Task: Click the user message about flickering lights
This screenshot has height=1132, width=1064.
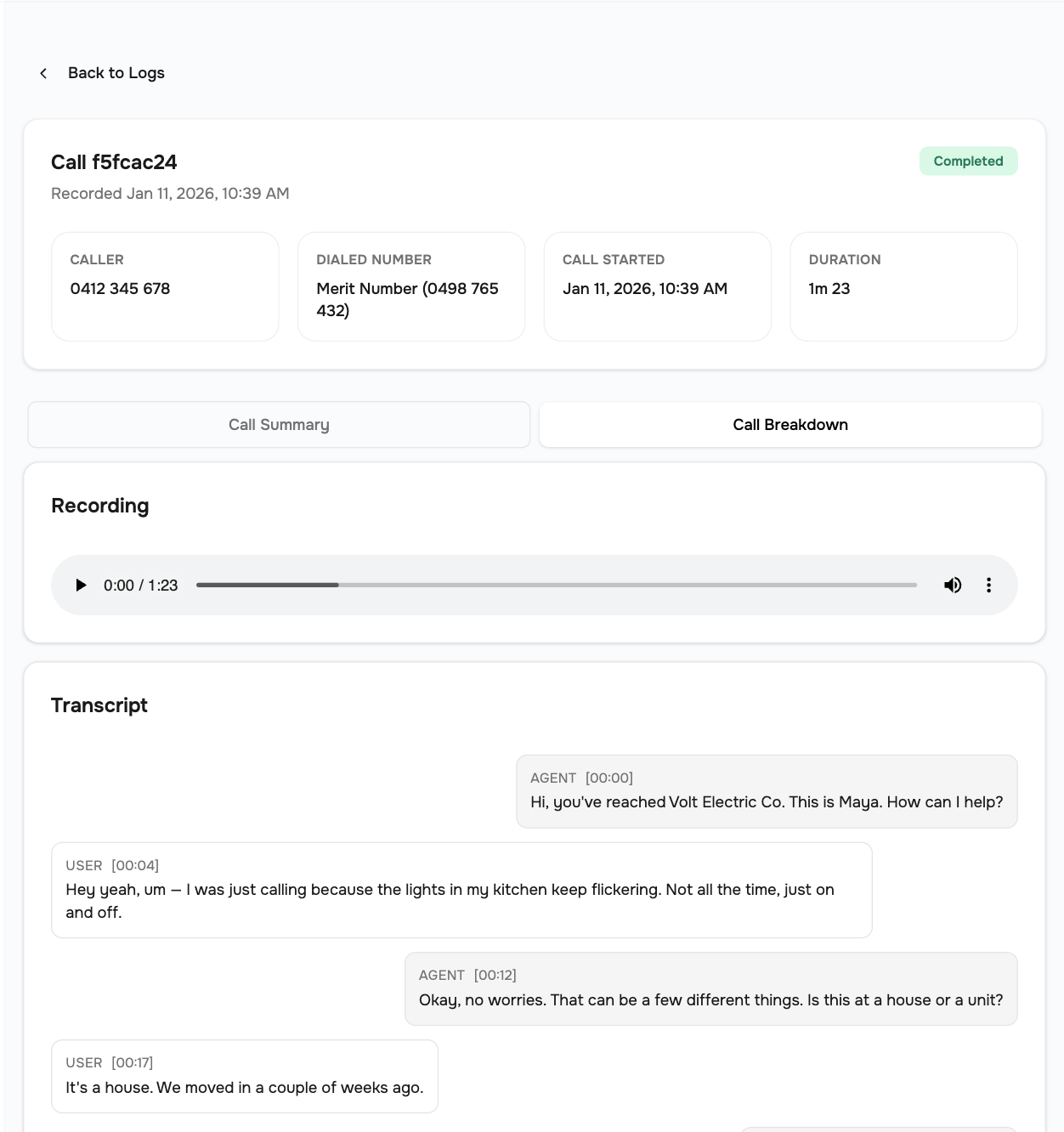Action: click(461, 890)
